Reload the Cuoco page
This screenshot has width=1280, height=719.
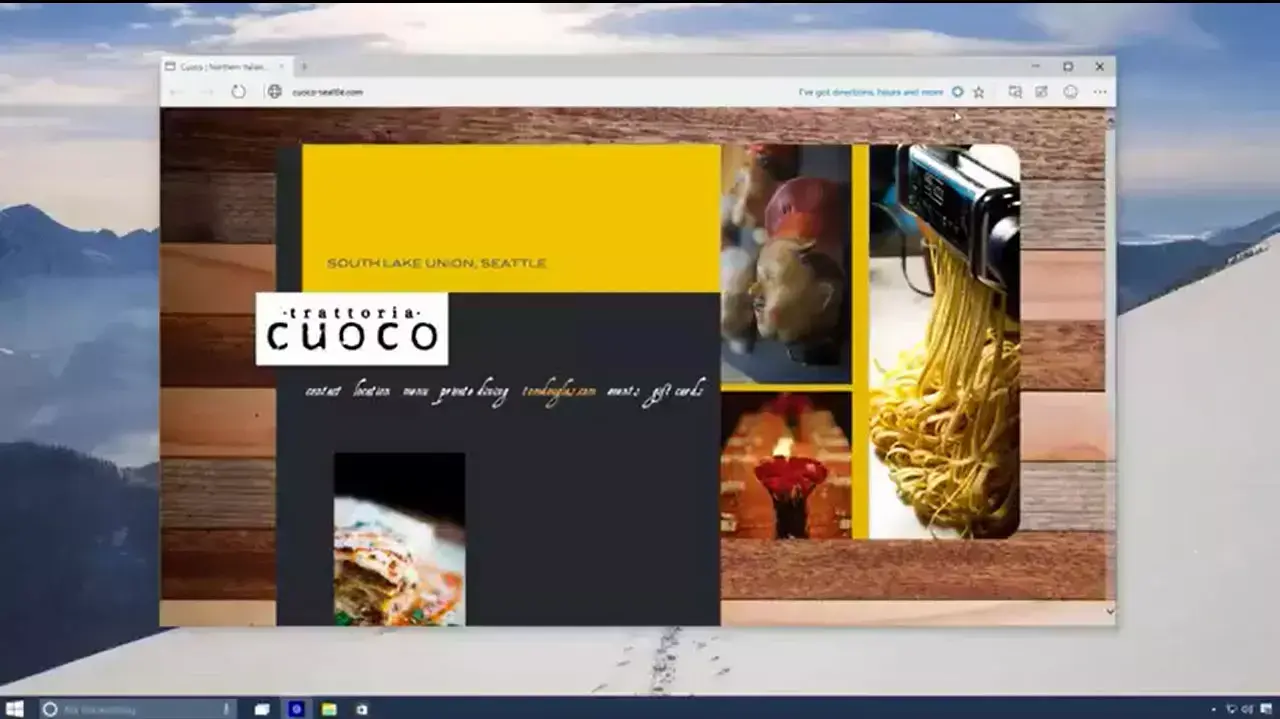point(238,92)
